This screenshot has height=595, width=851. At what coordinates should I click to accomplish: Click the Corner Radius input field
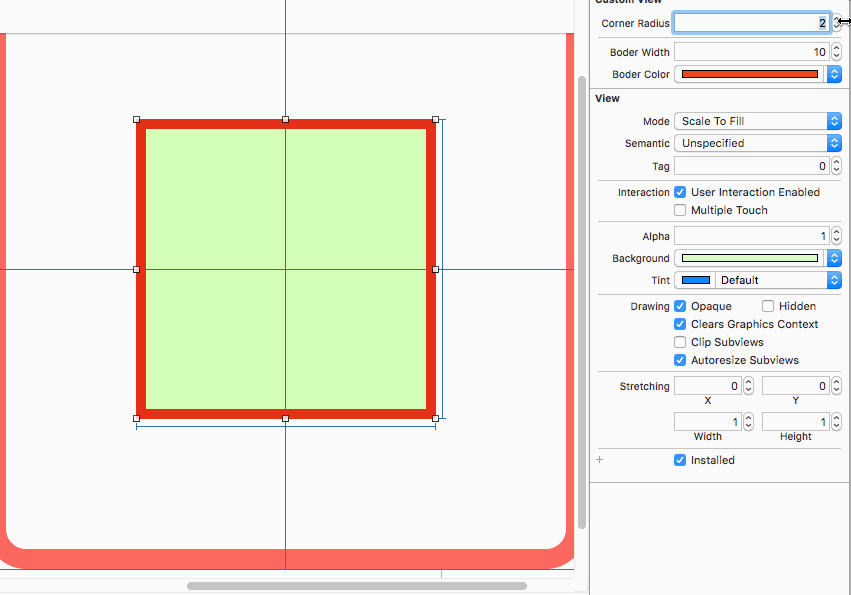(752, 23)
